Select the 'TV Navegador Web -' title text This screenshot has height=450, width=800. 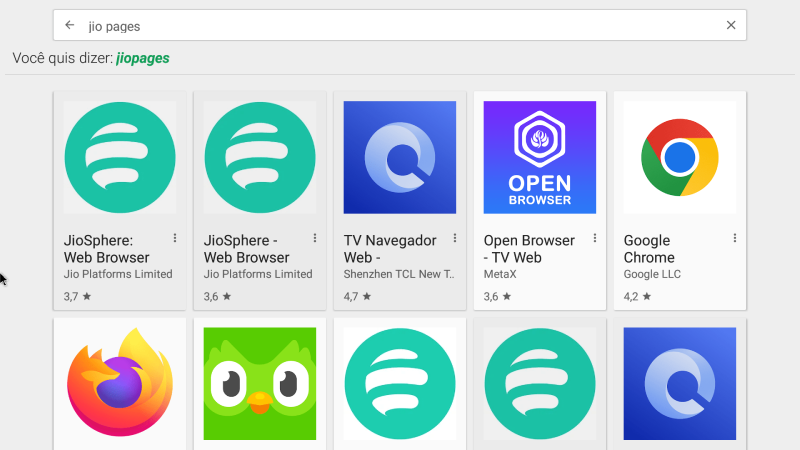[x=390, y=249]
